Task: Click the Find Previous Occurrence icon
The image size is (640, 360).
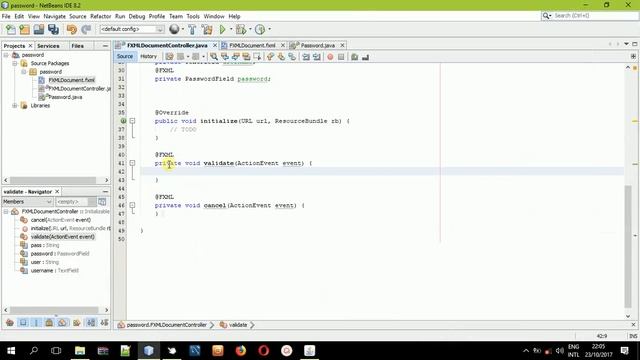Action: [225, 57]
